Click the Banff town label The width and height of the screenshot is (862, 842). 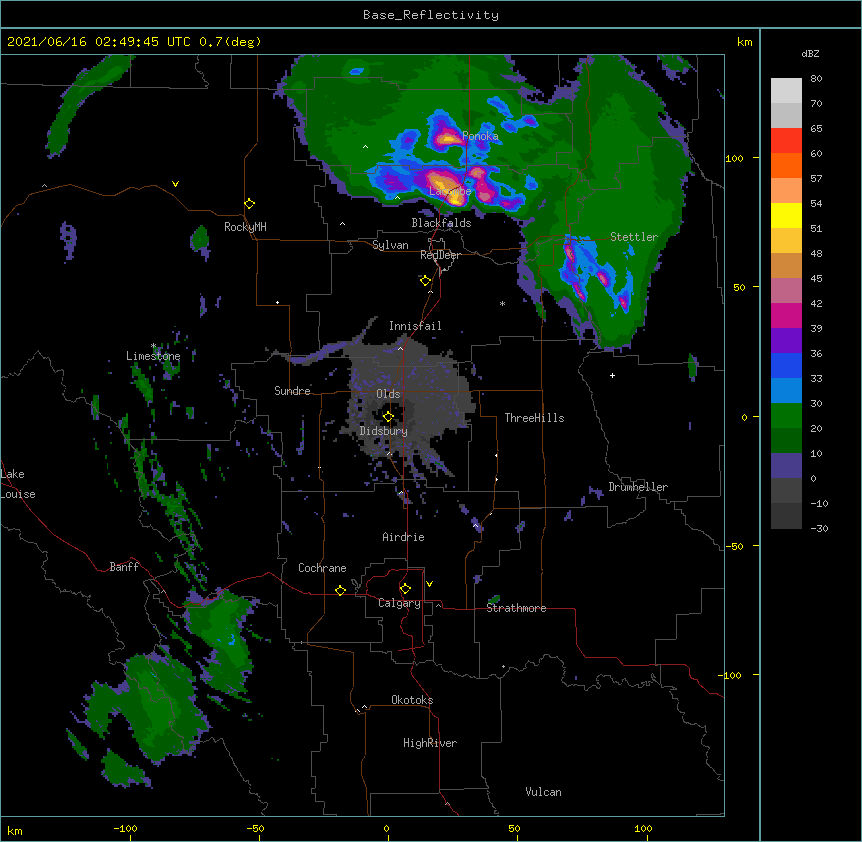point(124,567)
